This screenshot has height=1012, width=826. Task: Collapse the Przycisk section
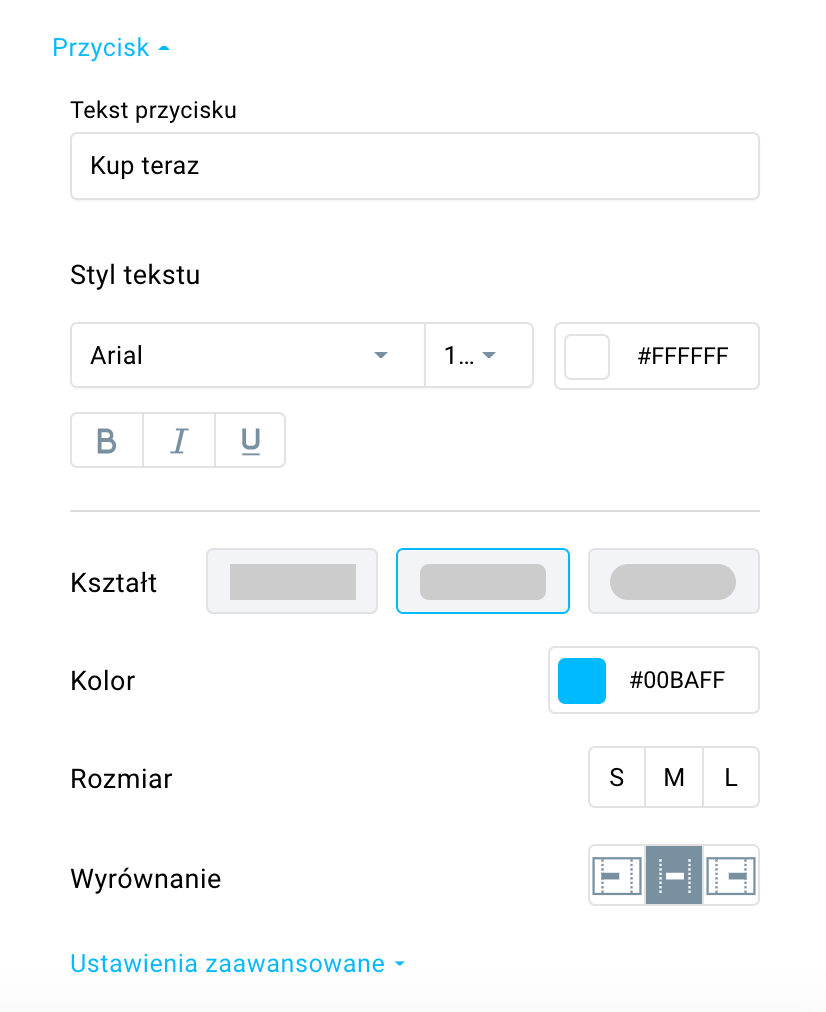coord(111,48)
